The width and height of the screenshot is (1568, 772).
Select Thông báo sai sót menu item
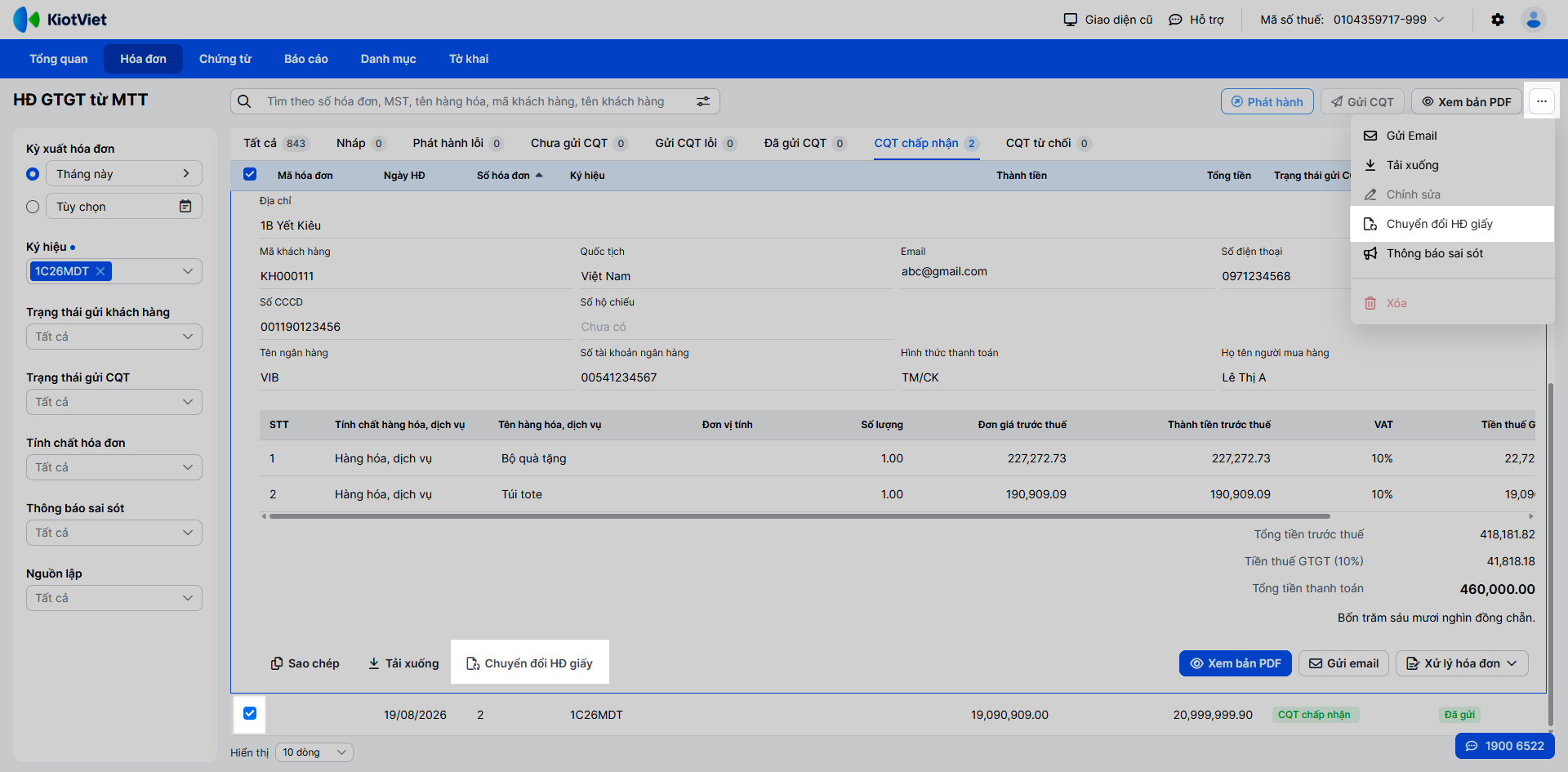1452,253
